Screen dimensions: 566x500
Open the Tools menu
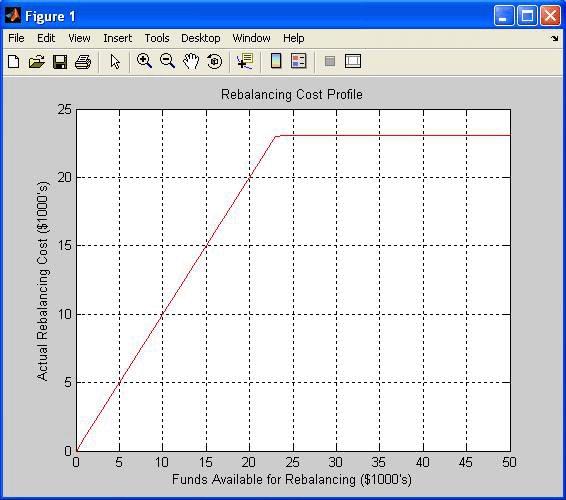tap(157, 38)
